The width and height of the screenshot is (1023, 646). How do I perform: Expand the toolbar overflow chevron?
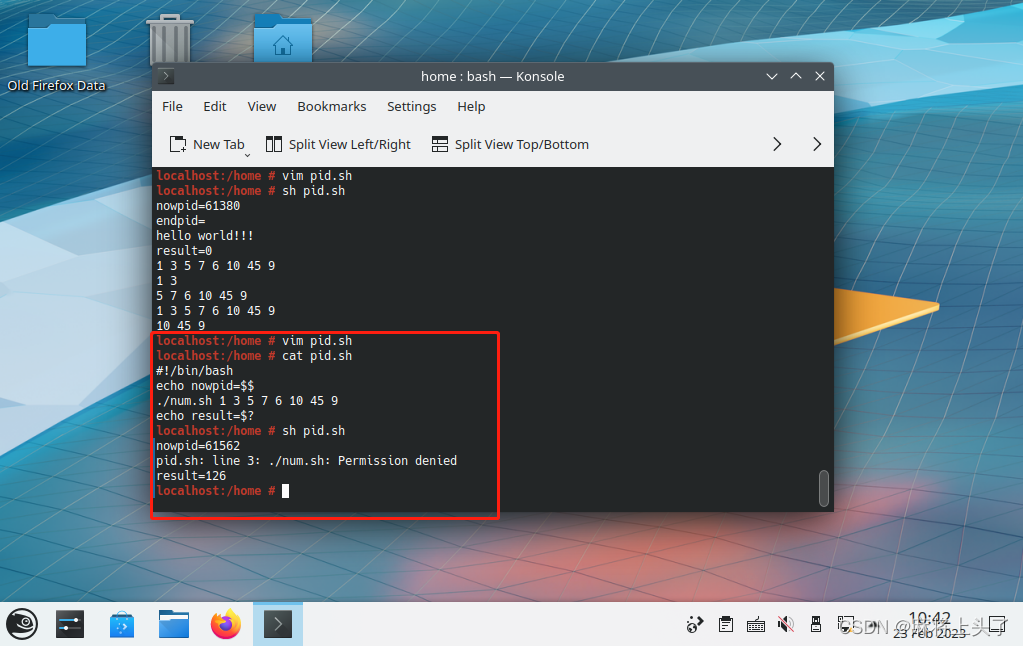click(x=777, y=144)
